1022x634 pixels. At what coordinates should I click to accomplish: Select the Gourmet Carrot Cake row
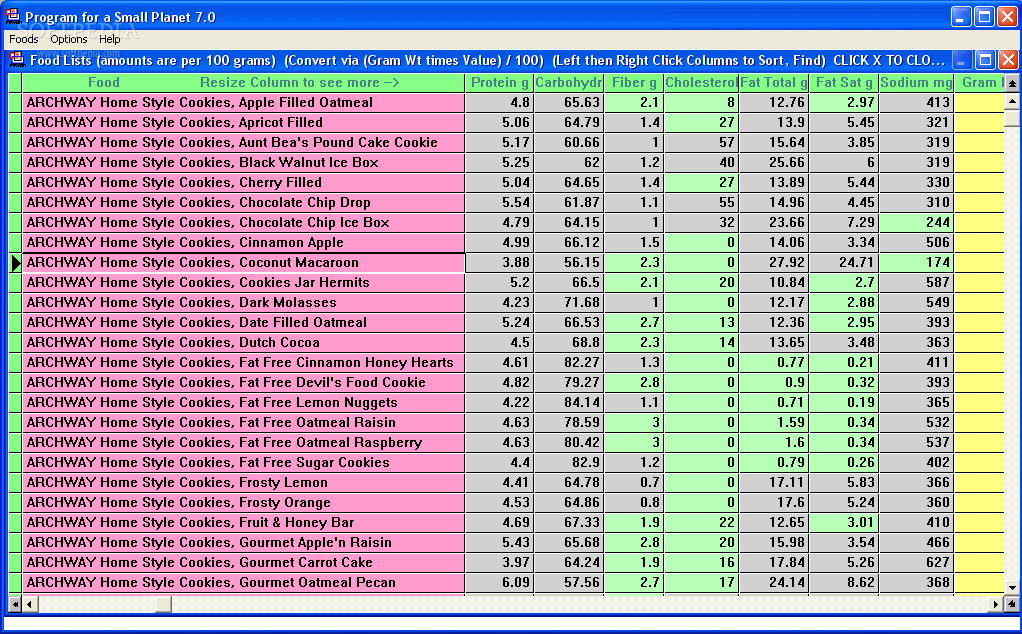click(x=243, y=562)
